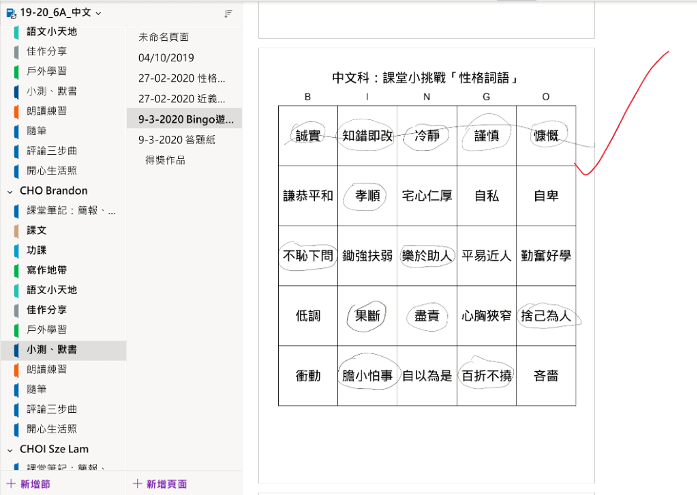The image size is (697, 495).
Task: Open the 04/10/2019 page
Action: pyautogui.click(x=166, y=57)
